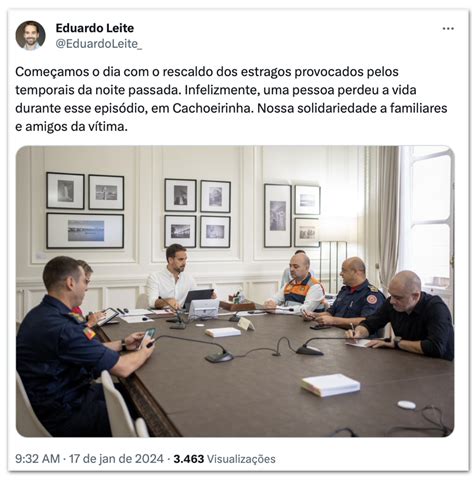The image size is (474, 480).
Task: Open Eduardo Leite's profile avatar
Action: tap(30, 35)
